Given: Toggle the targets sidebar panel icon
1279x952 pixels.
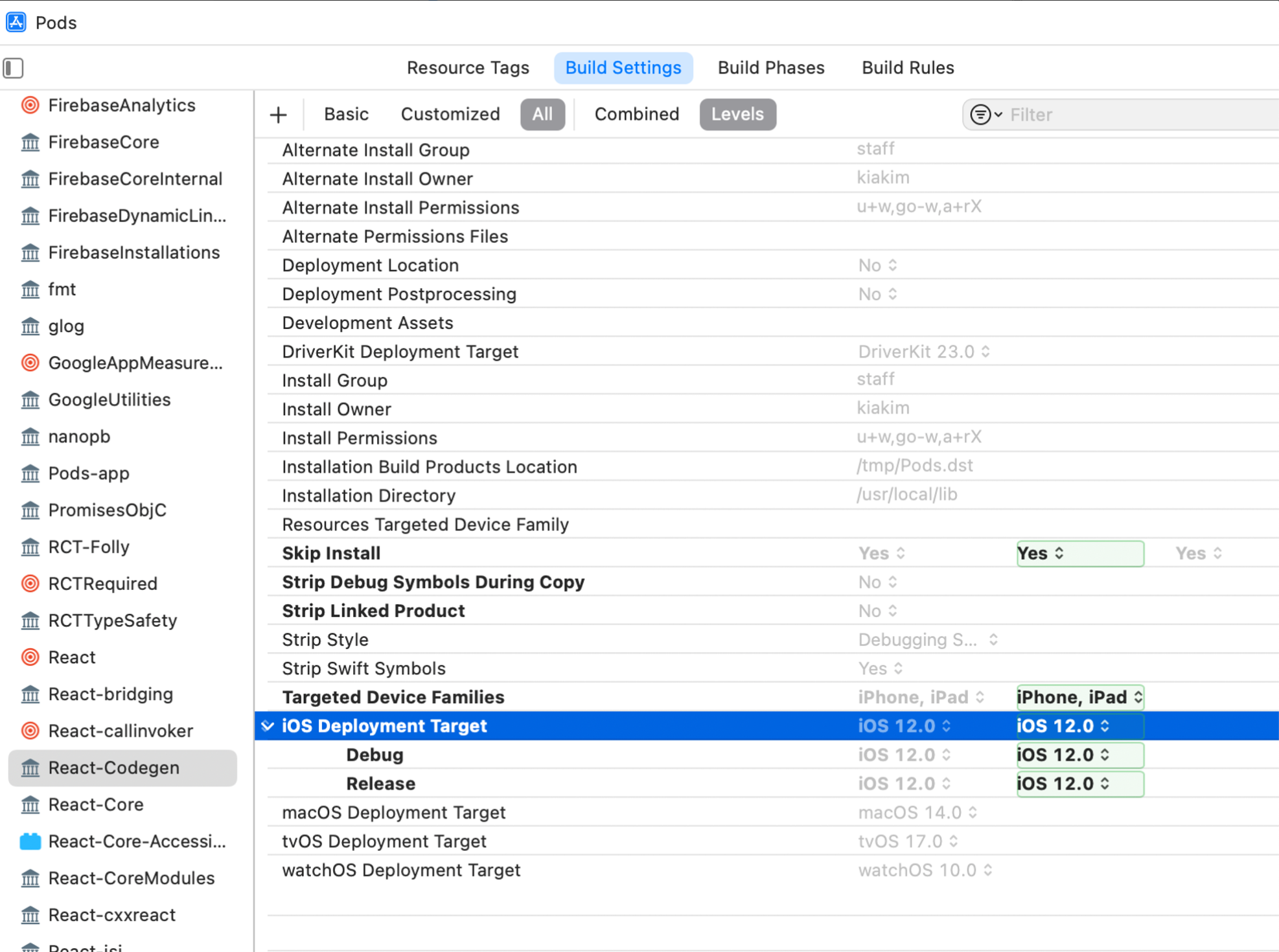Looking at the screenshot, I should click(x=14, y=68).
